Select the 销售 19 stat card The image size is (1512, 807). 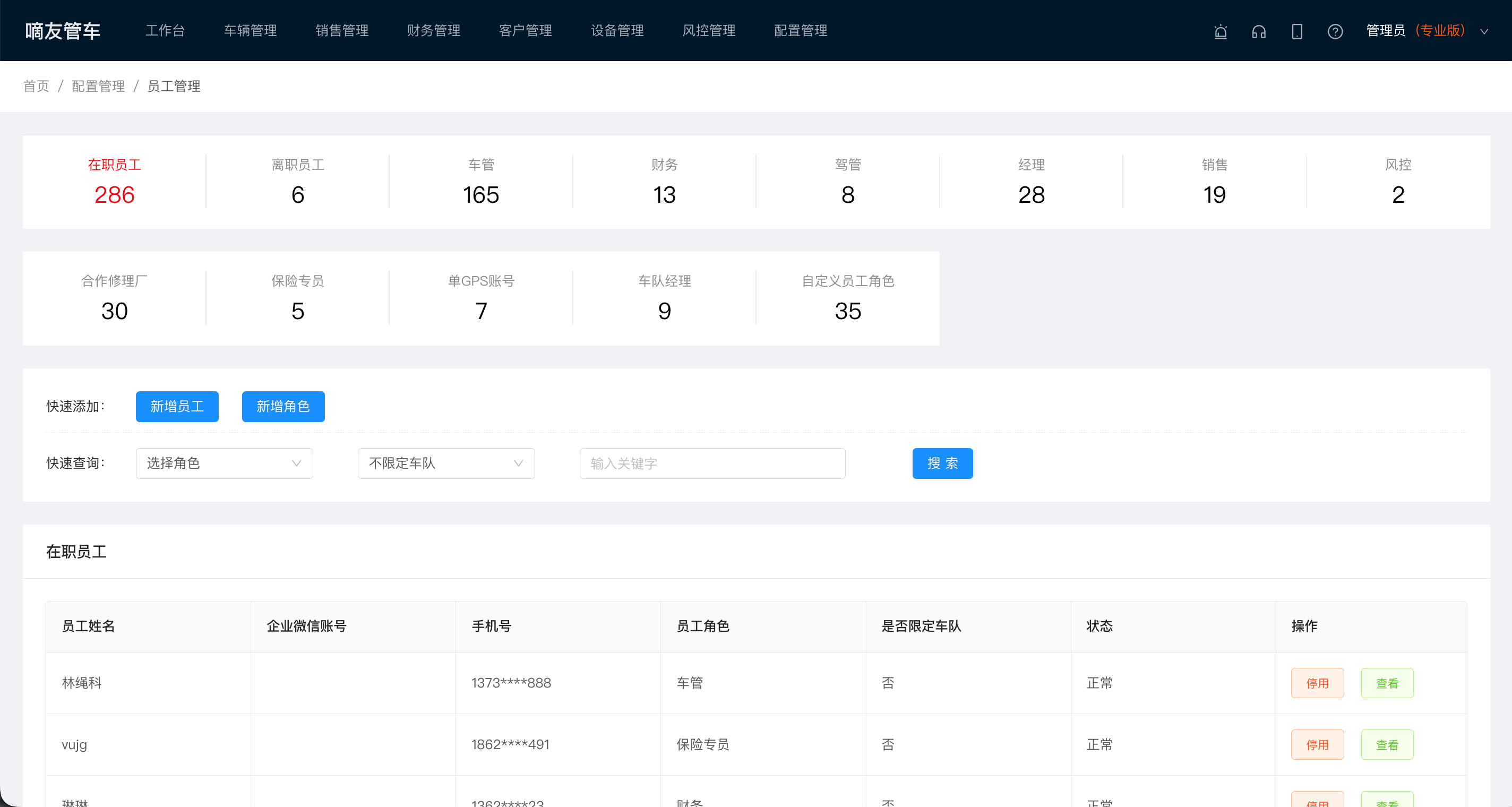point(1214,182)
